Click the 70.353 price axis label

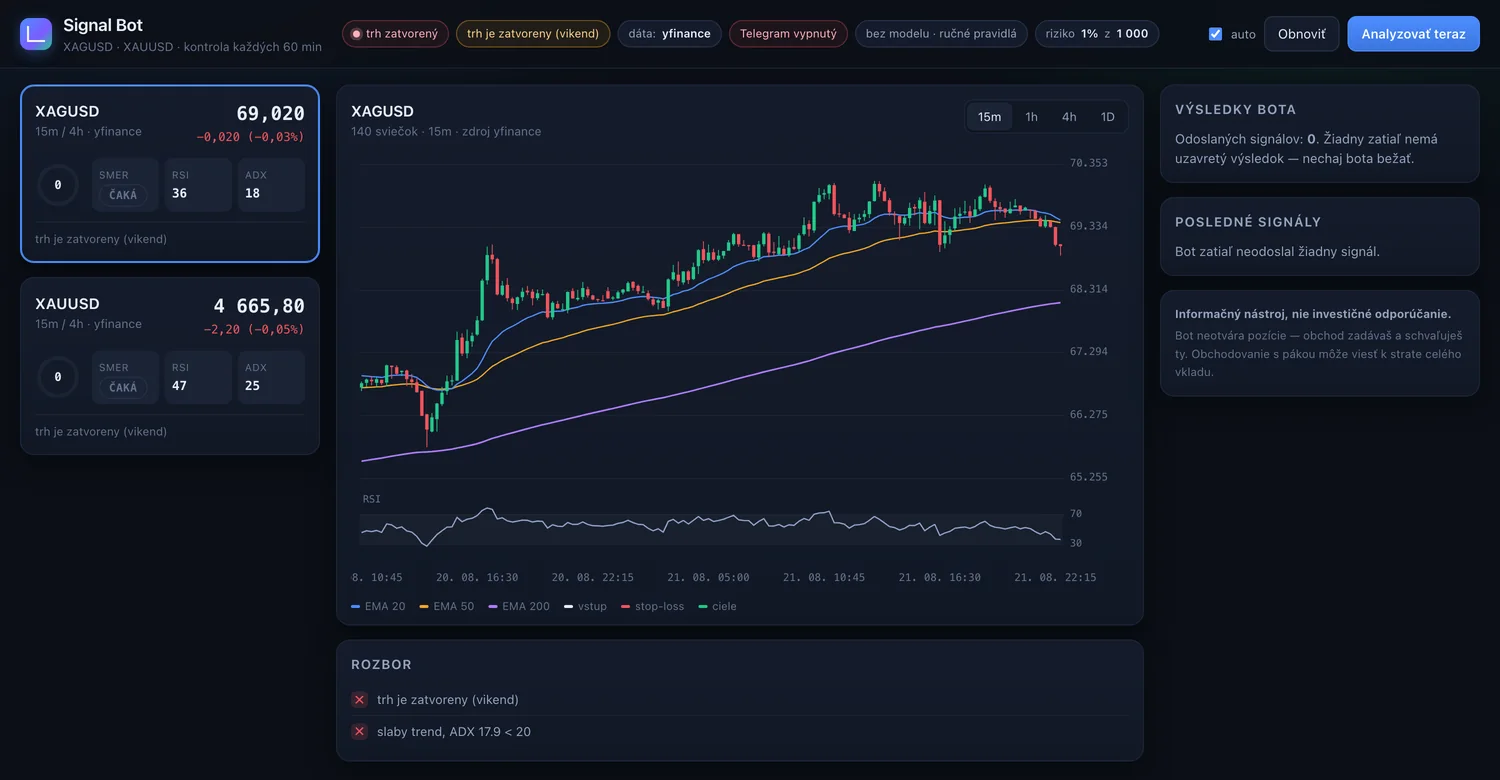pyautogui.click(x=1089, y=163)
